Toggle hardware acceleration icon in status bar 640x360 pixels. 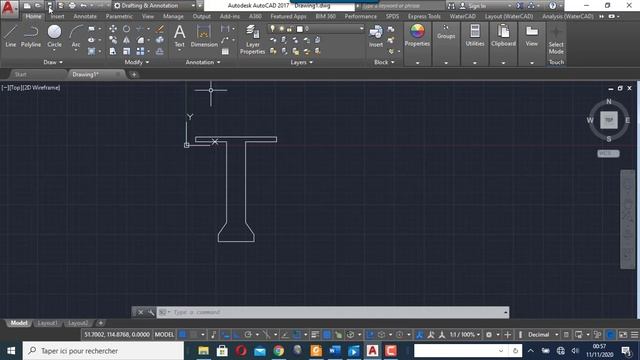tap(610, 335)
